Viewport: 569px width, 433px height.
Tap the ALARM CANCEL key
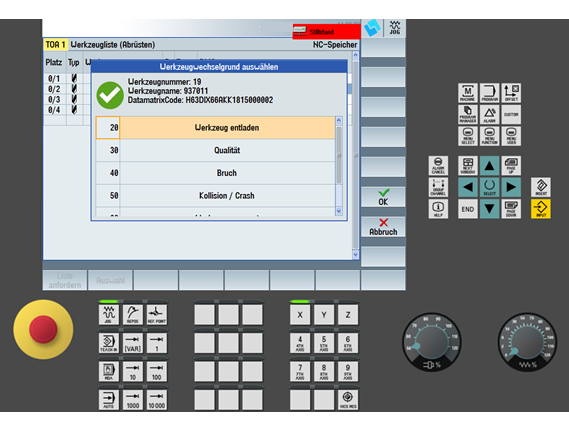click(x=438, y=166)
